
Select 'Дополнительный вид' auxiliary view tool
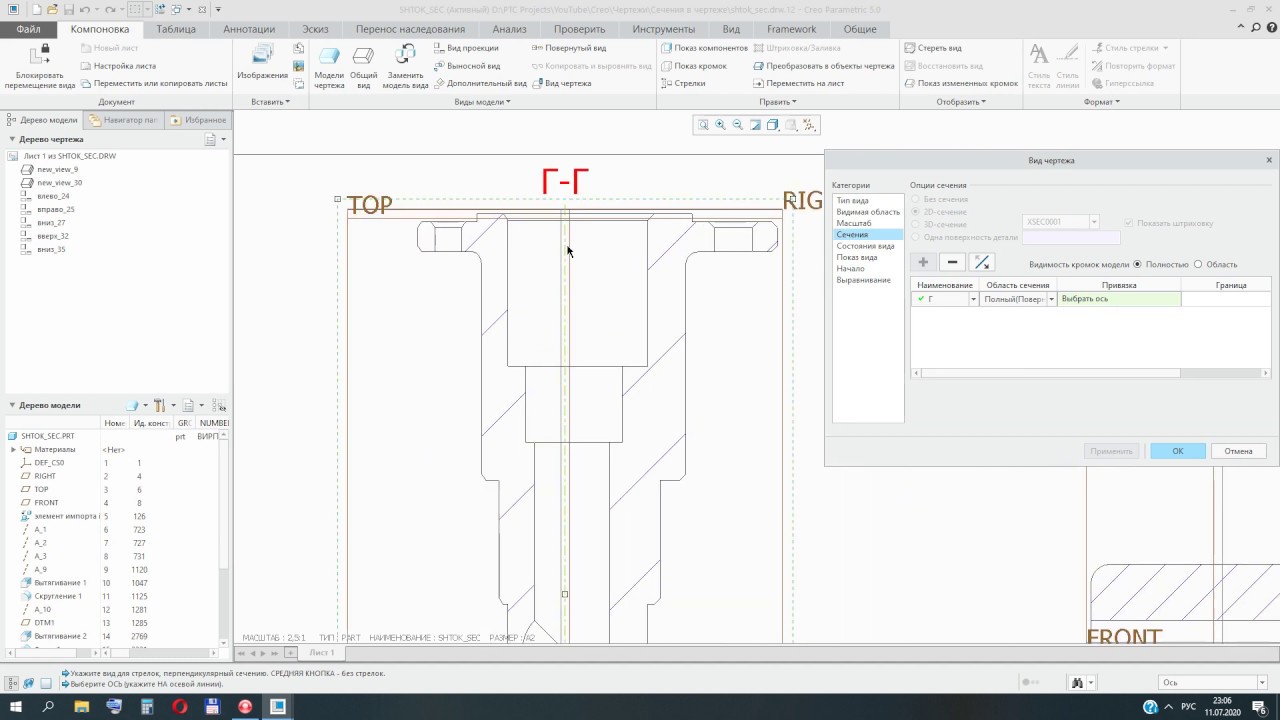[480, 83]
